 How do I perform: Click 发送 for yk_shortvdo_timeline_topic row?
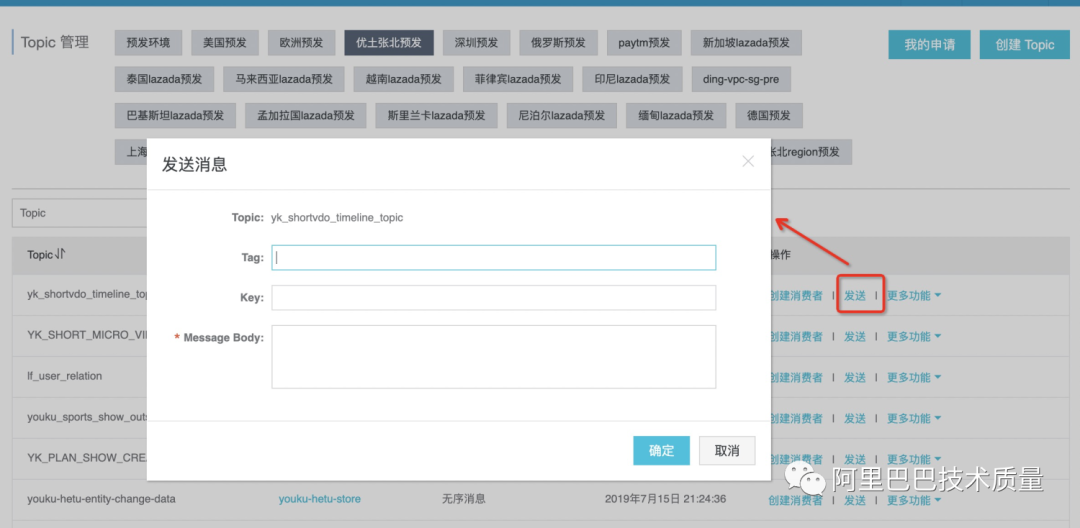[x=855, y=295]
